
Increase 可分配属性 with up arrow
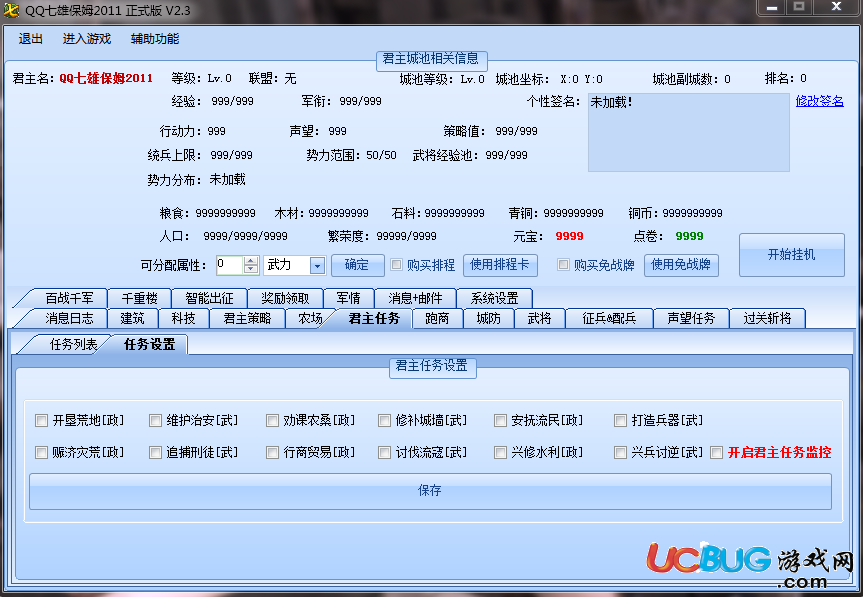coord(251,261)
